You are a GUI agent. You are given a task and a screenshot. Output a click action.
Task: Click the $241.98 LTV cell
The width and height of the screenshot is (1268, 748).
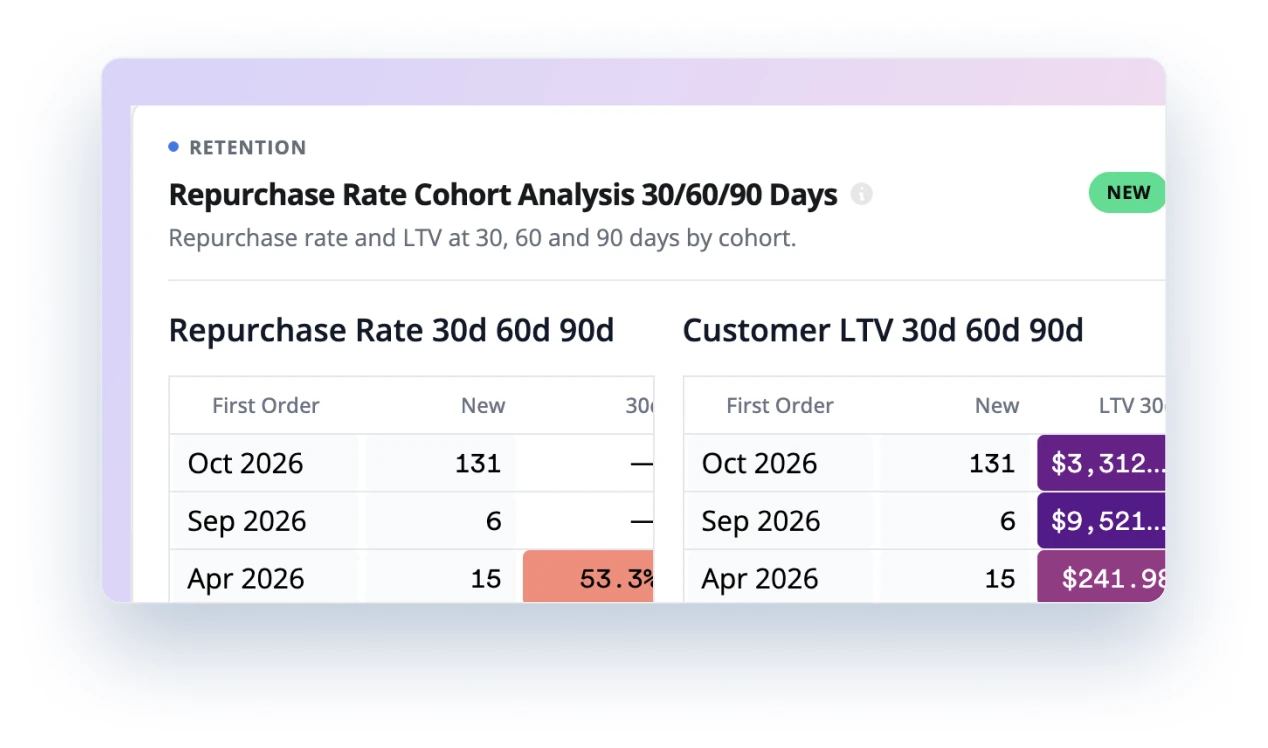click(x=1102, y=577)
